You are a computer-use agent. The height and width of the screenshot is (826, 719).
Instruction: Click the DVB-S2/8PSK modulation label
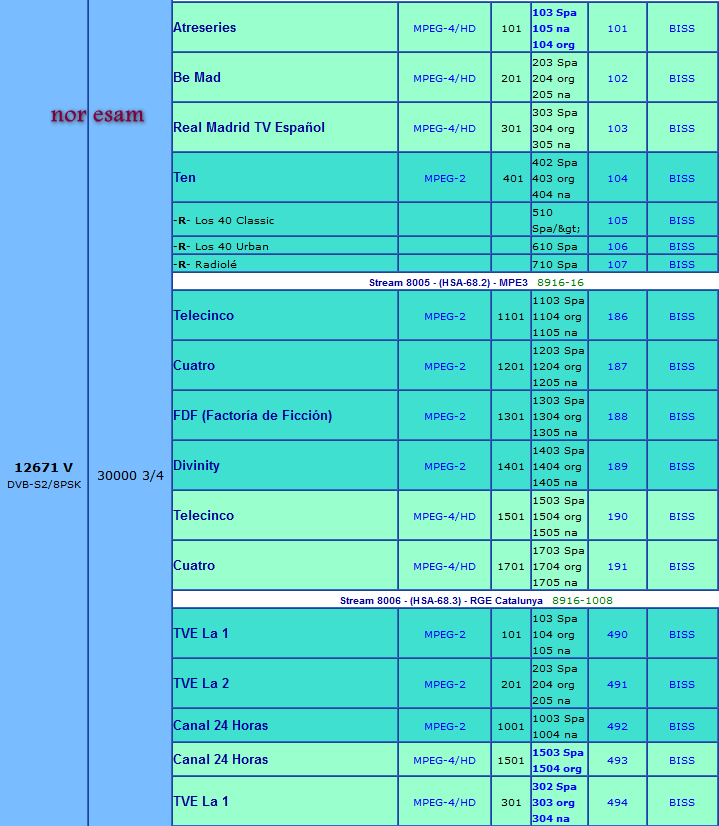click(44, 485)
